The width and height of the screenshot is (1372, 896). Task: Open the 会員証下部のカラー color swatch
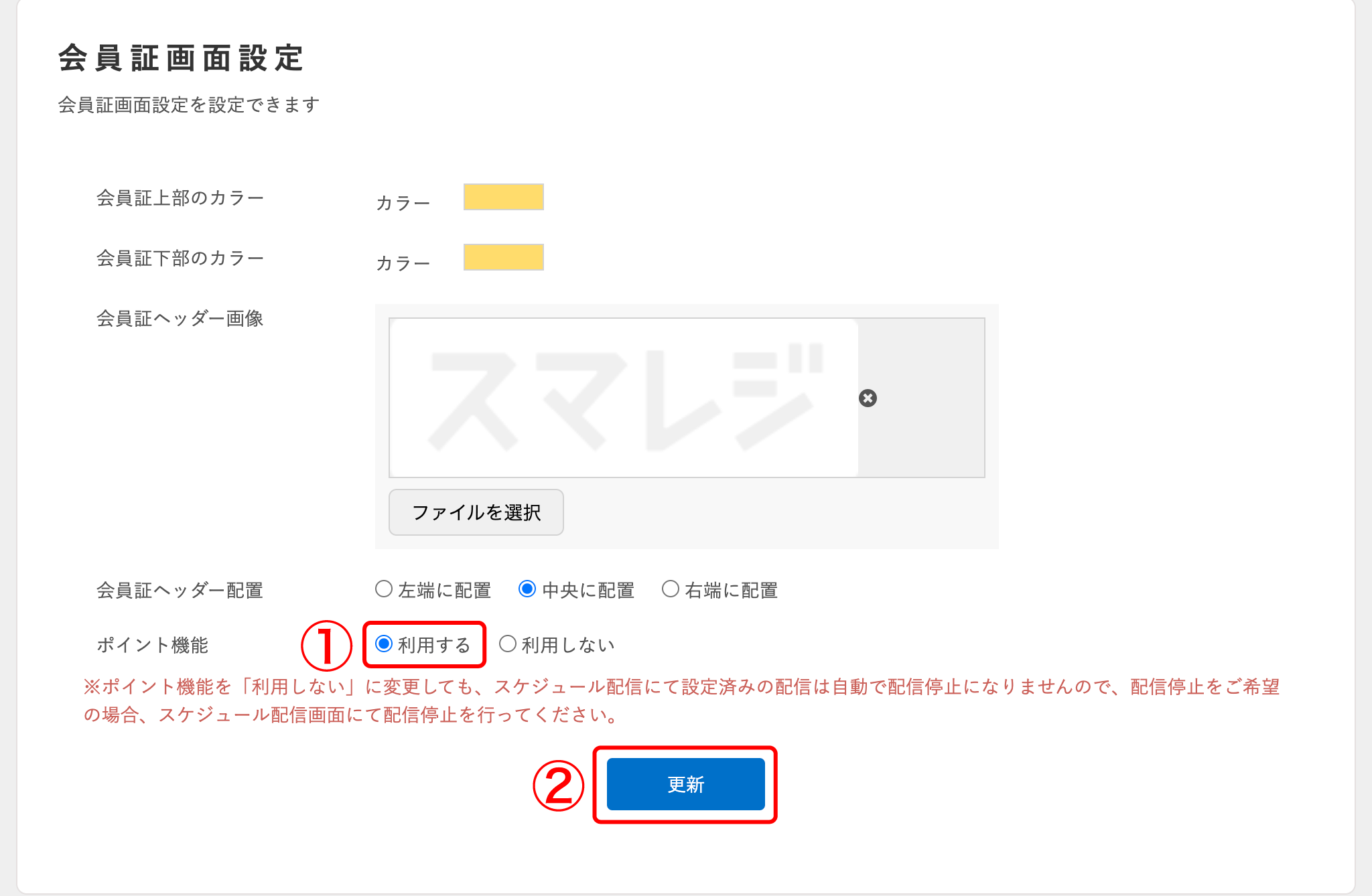pyautogui.click(x=503, y=256)
